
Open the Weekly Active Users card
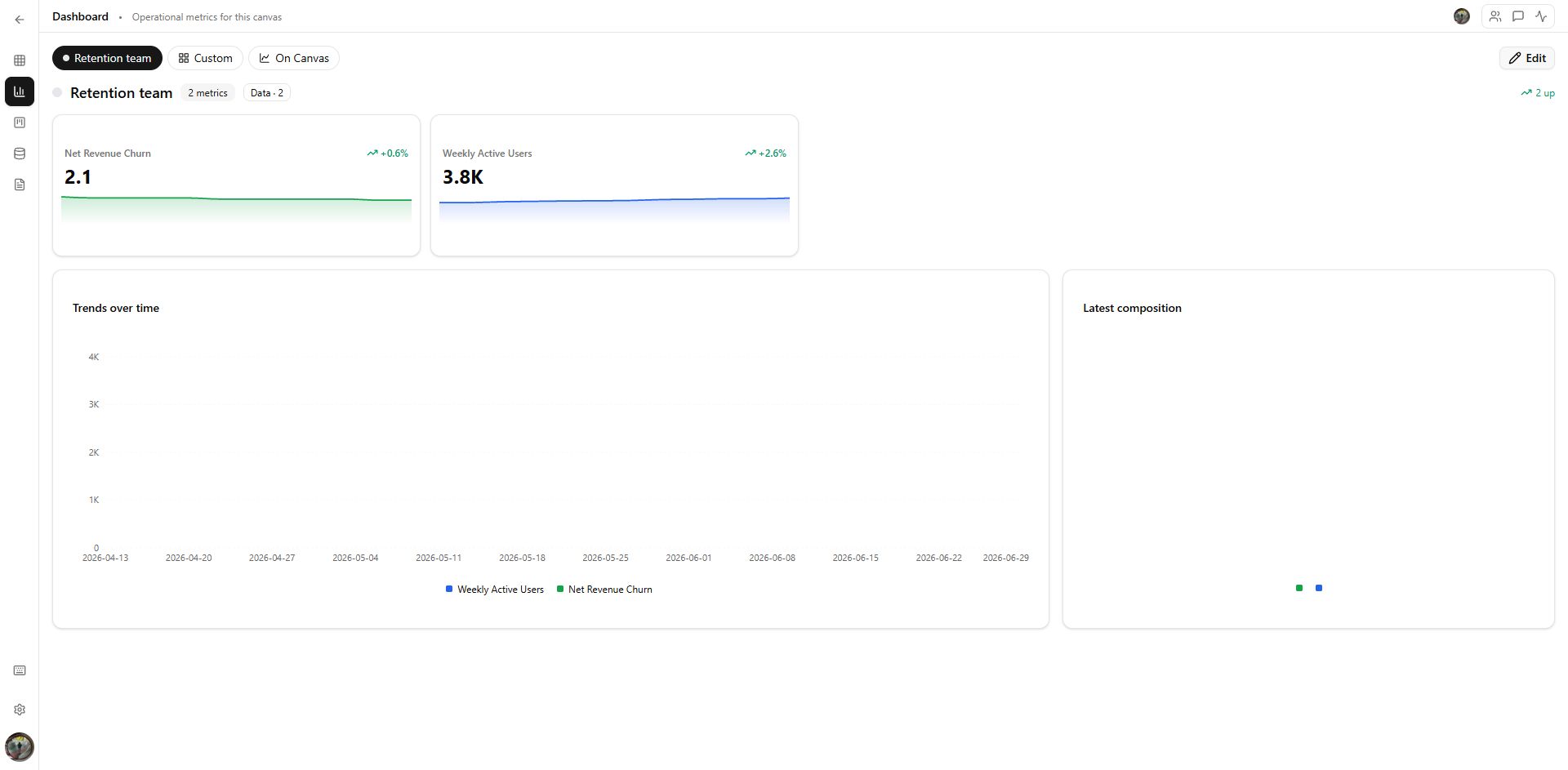(614, 185)
